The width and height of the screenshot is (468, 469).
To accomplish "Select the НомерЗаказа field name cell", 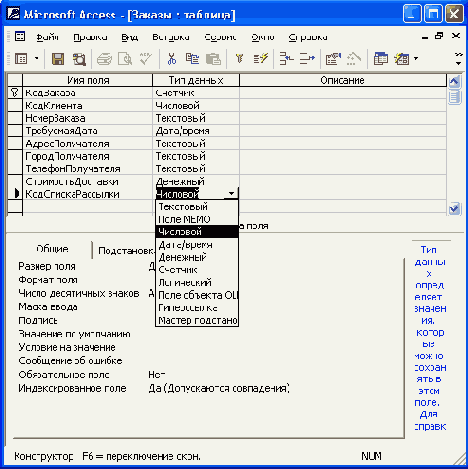I will [87, 118].
